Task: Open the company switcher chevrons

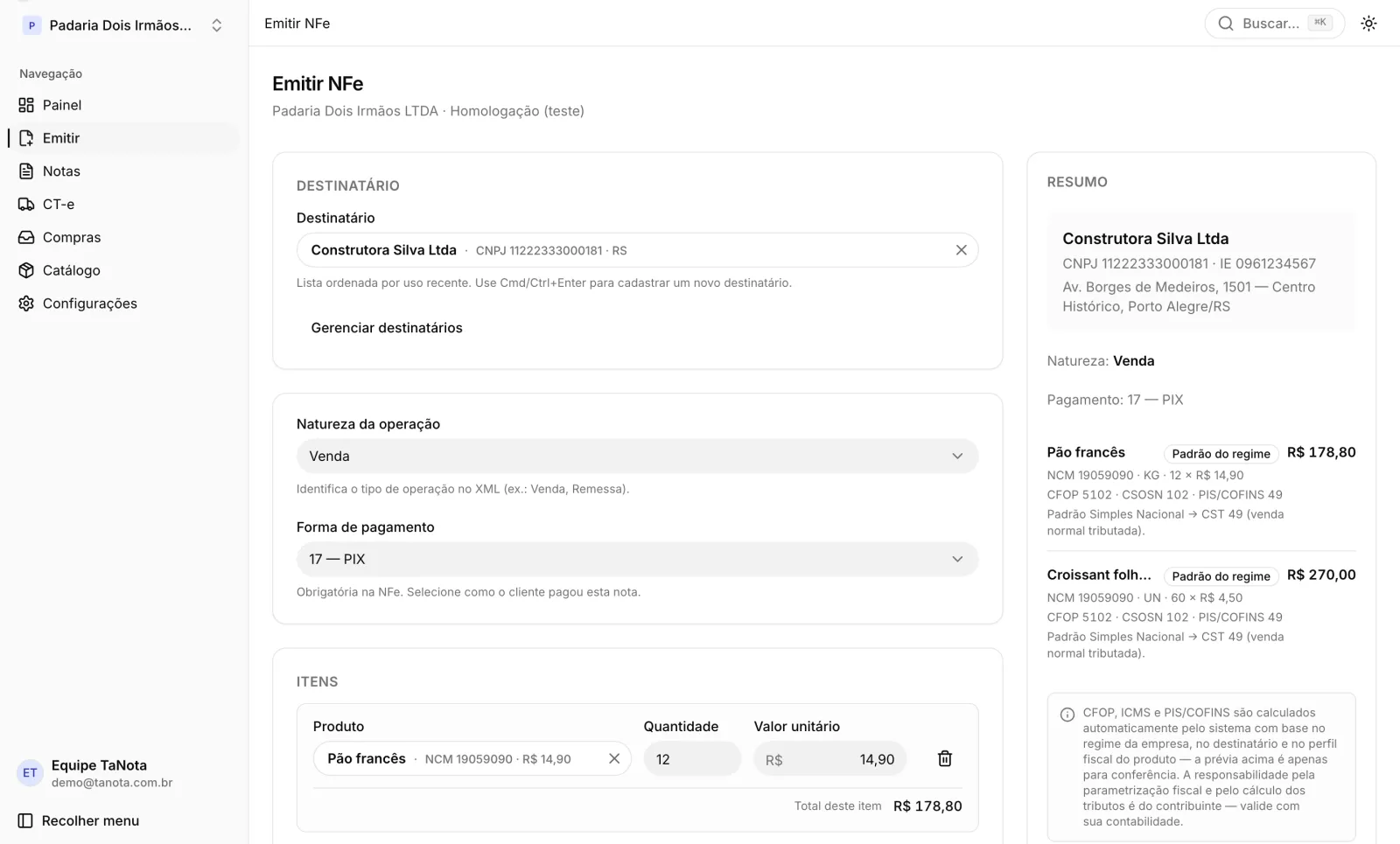Action: tap(217, 25)
